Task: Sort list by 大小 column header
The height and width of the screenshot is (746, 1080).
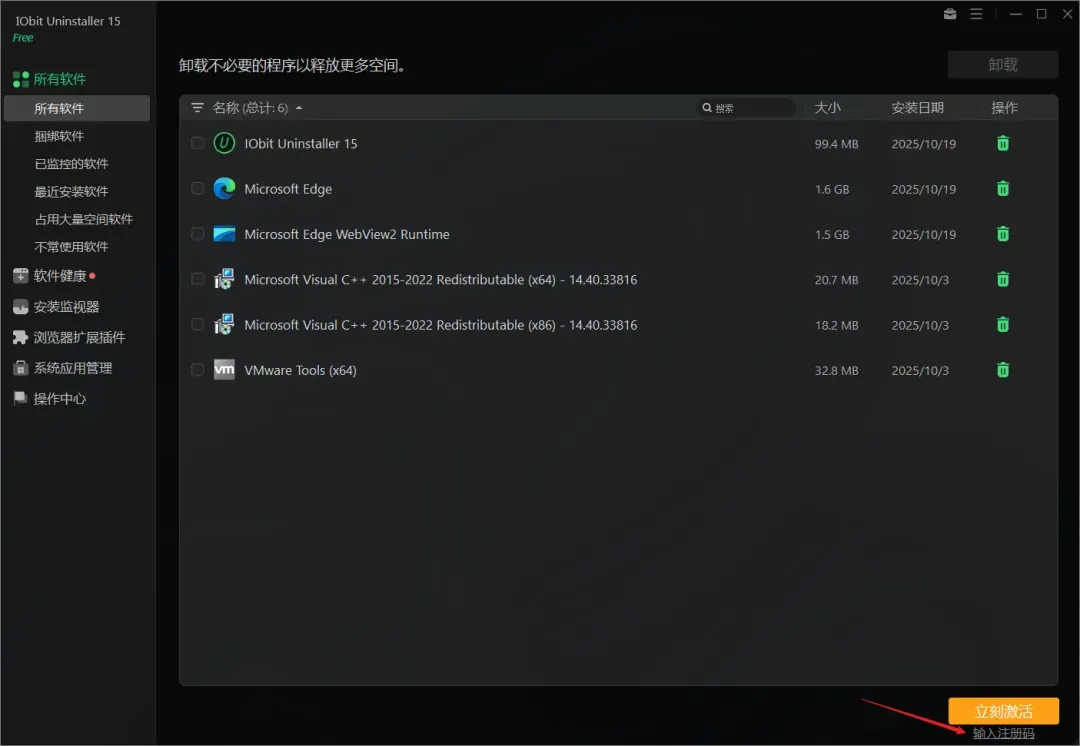Action: point(827,107)
